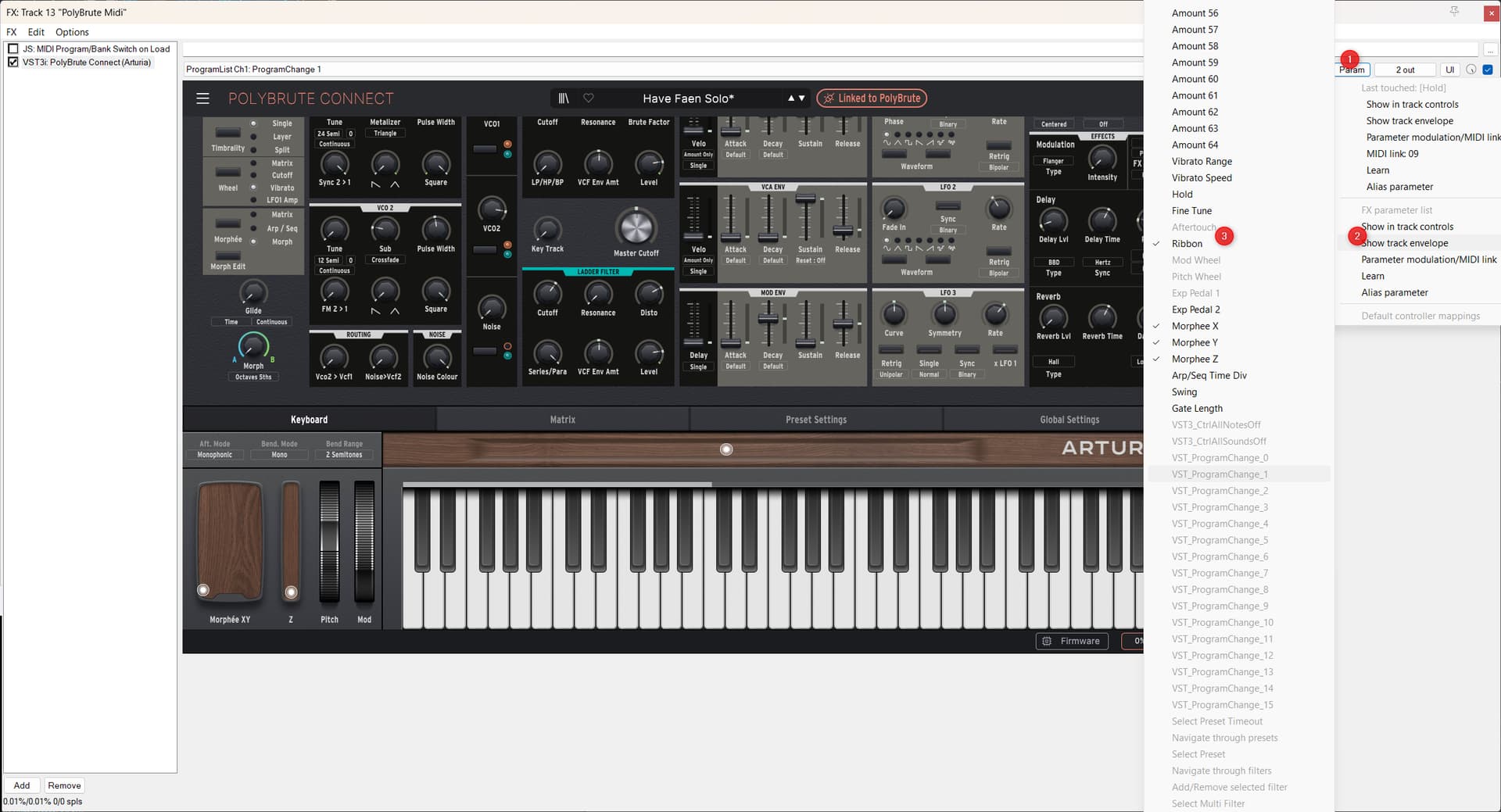The height and width of the screenshot is (812, 1501).
Task: Click the wet/dry mix knob next to UI
Action: tap(1471, 70)
